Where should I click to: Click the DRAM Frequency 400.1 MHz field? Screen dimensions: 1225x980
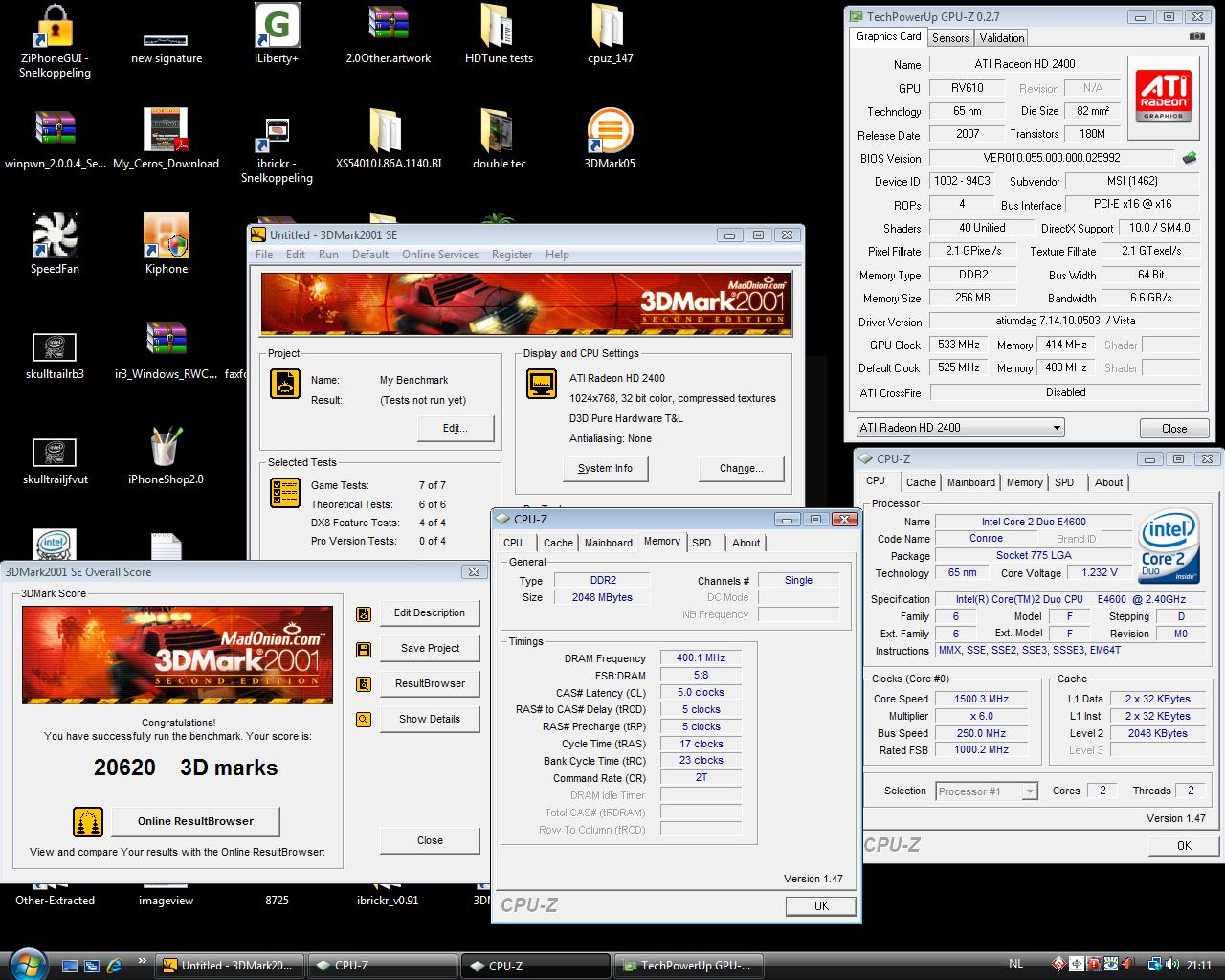[x=701, y=658]
